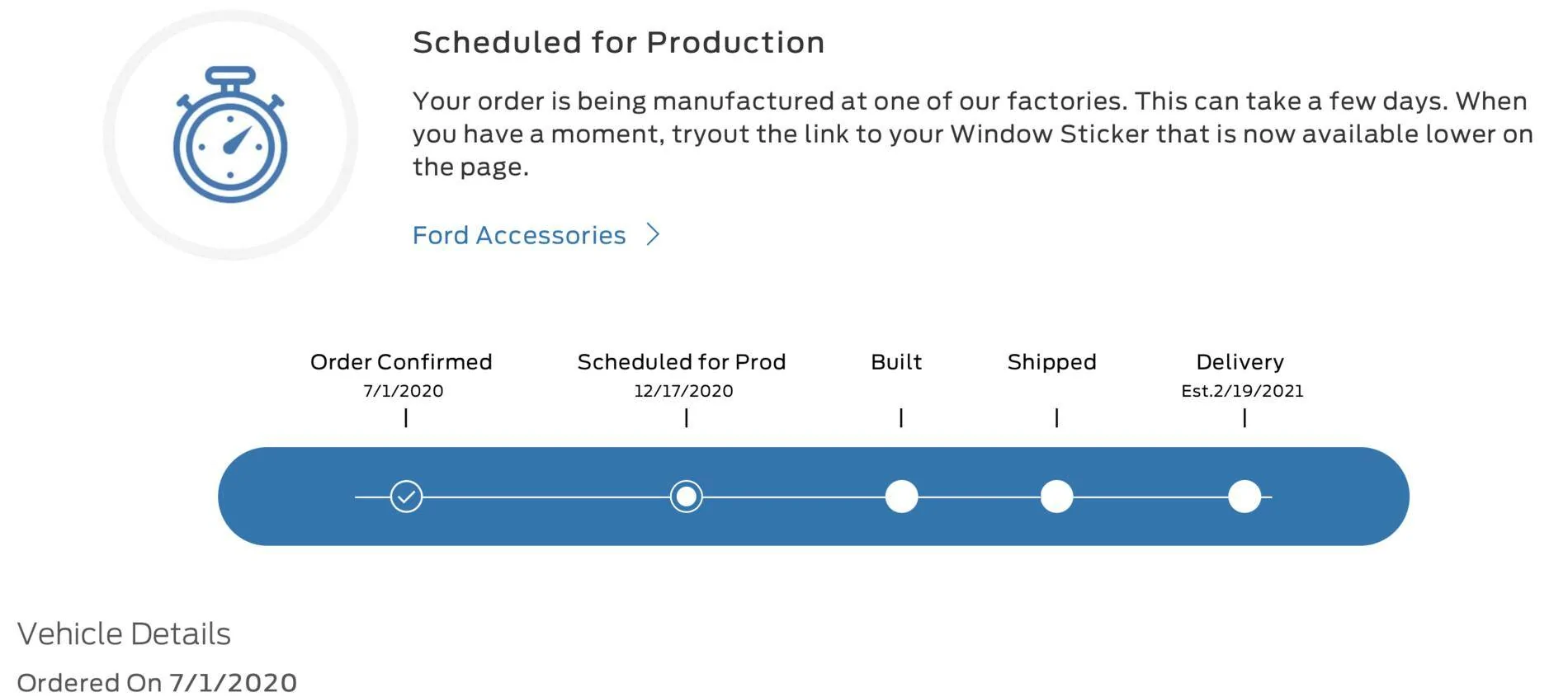The image size is (1568, 697).
Task: Click the blue stopwatch icon
Action: point(230,134)
